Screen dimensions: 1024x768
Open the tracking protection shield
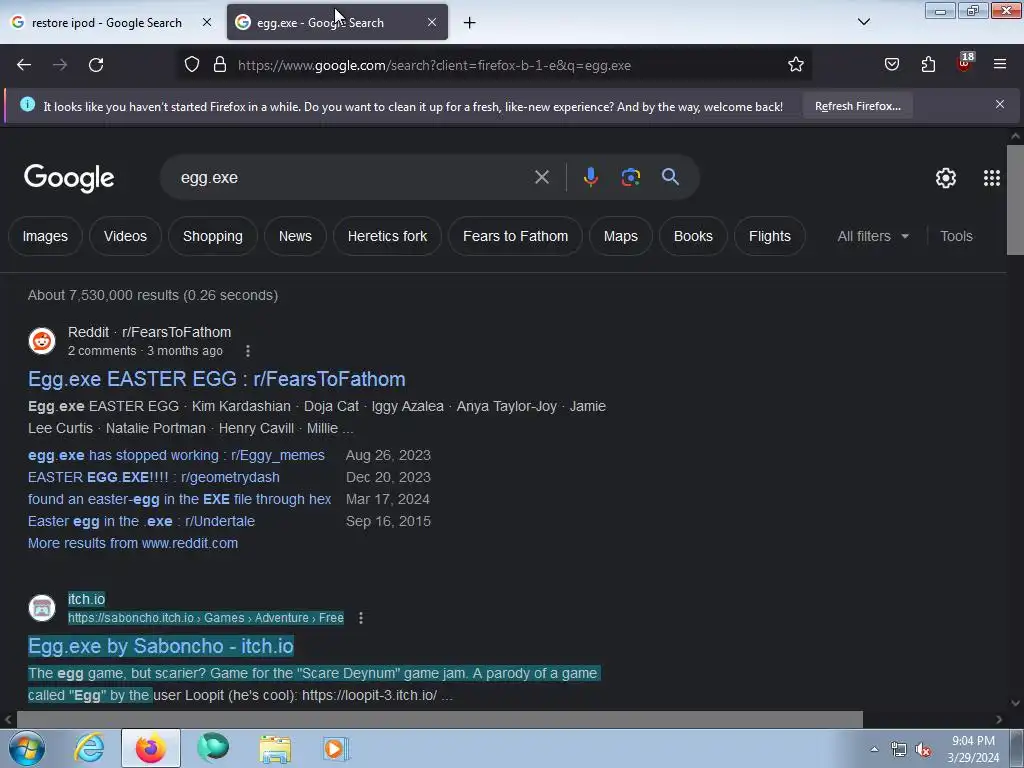click(191, 65)
